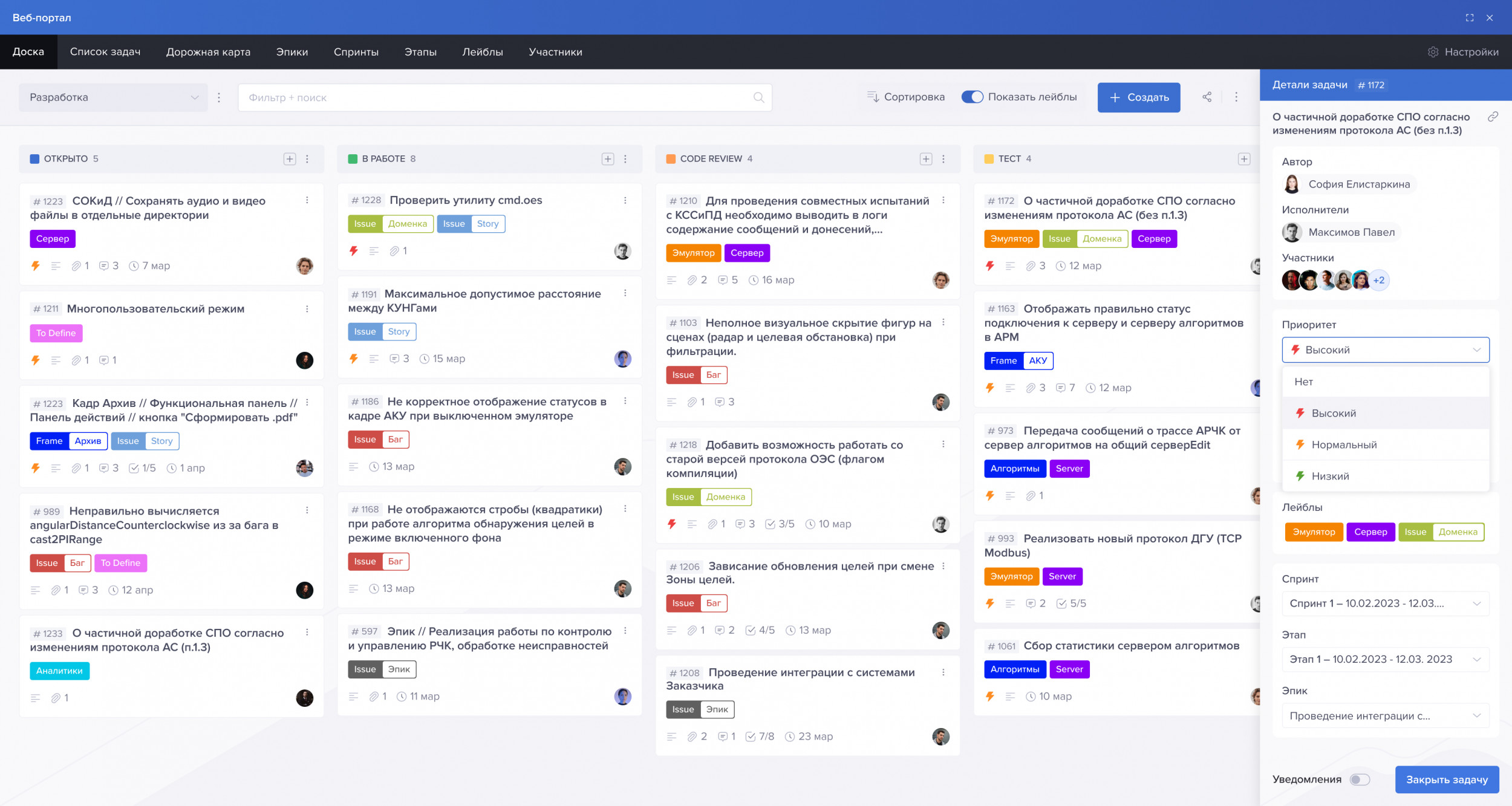The height and width of the screenshot is (806, 1512).
Task: Open the Спринт 1 dropdown
Action: 1384,603
